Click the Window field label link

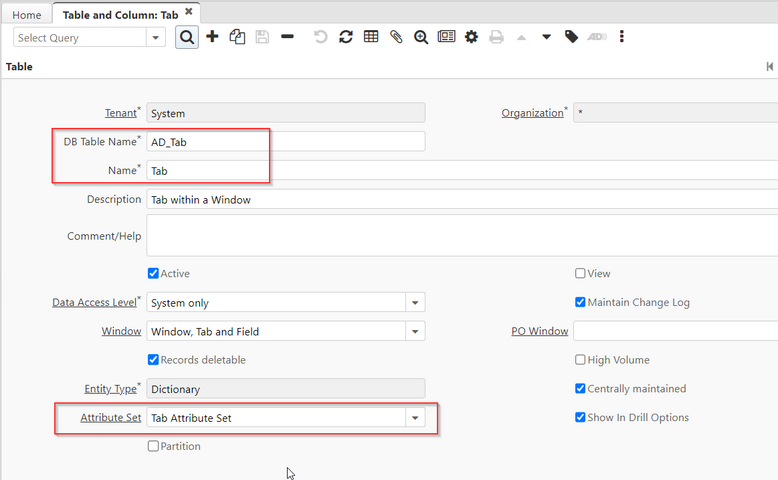pyautogui.click(x=121, y=331)
